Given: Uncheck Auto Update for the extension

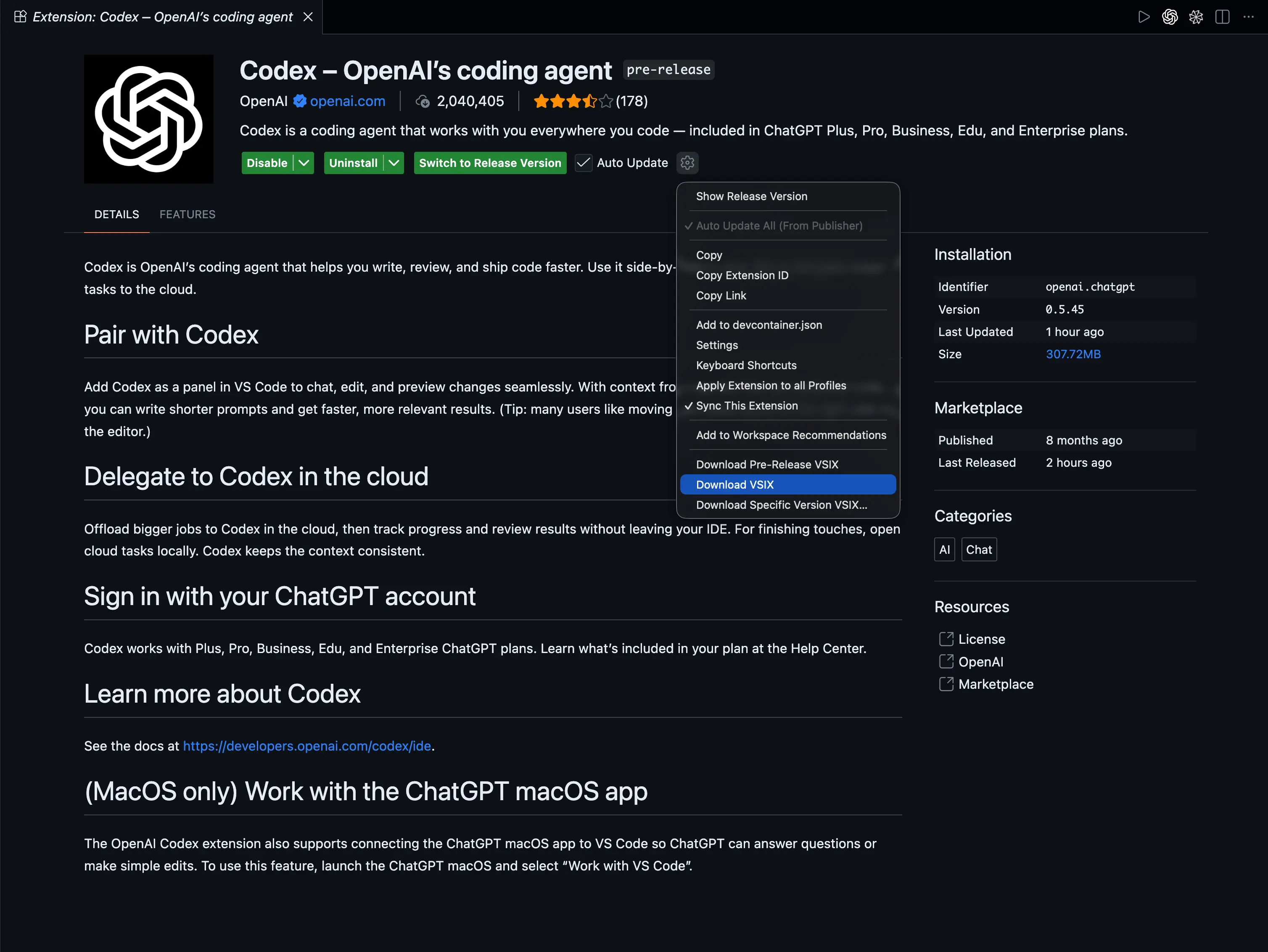Looking at the screenshot, I should pos(583,163).
